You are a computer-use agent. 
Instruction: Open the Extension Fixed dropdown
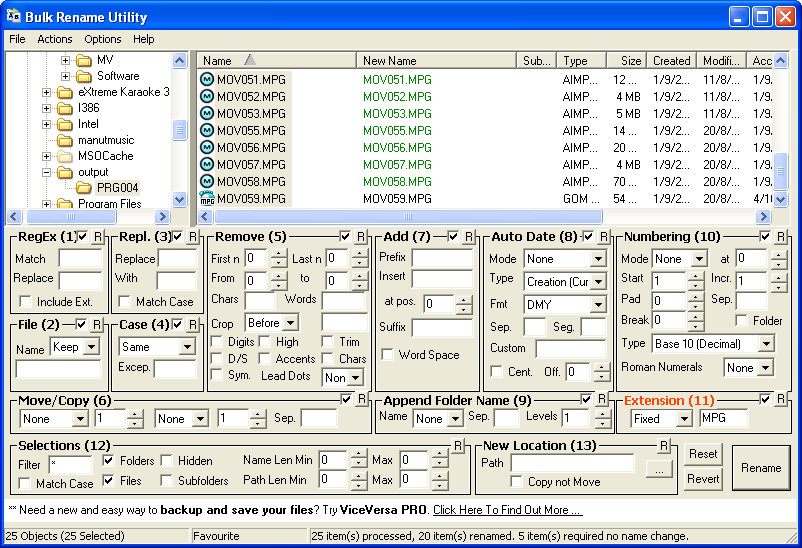coord(684,419)
